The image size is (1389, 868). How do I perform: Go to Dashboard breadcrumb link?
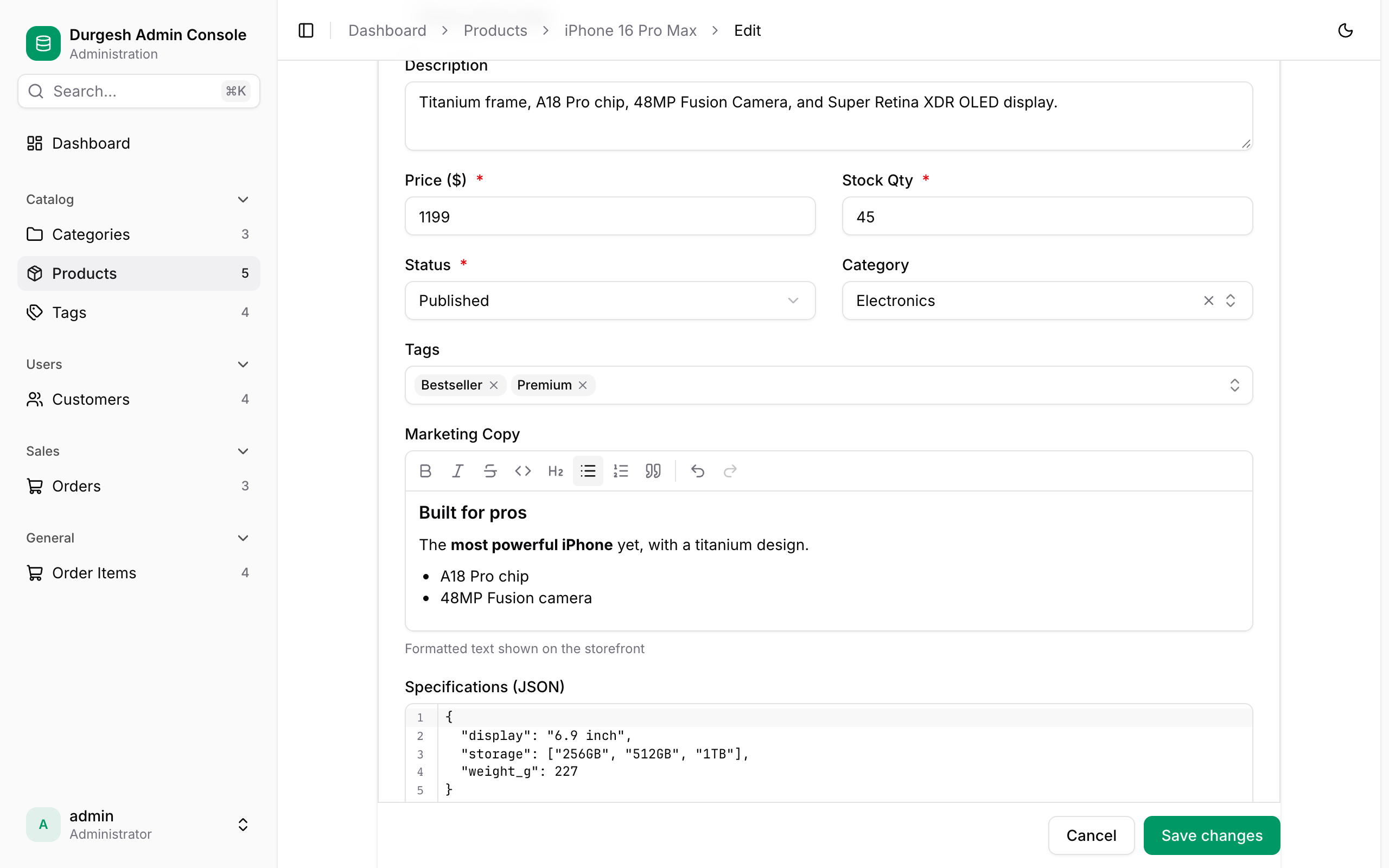coord(387,30)
